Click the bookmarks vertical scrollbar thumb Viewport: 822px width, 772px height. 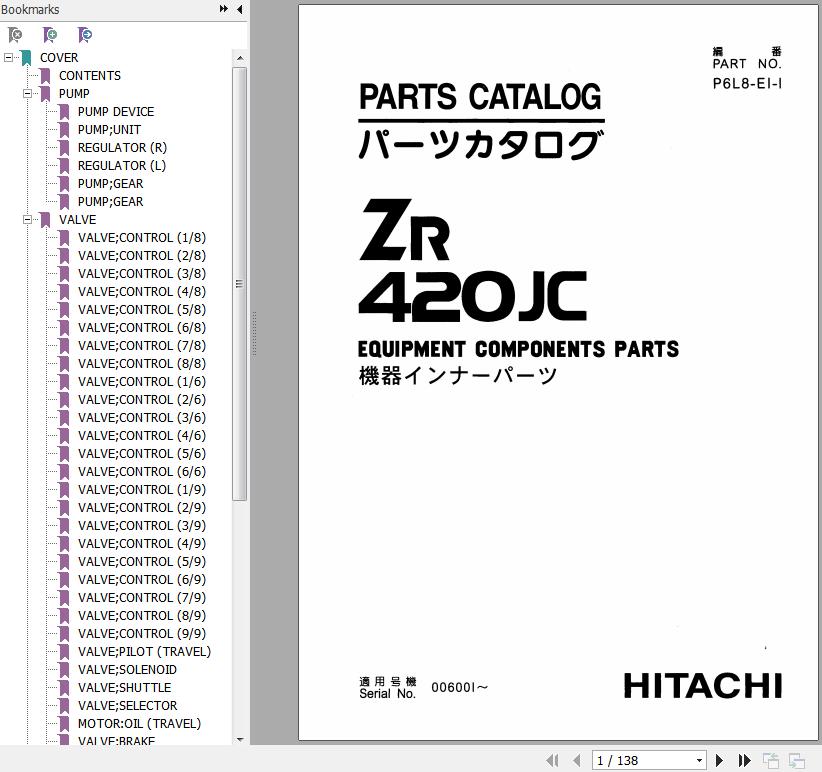pos(240,284)
